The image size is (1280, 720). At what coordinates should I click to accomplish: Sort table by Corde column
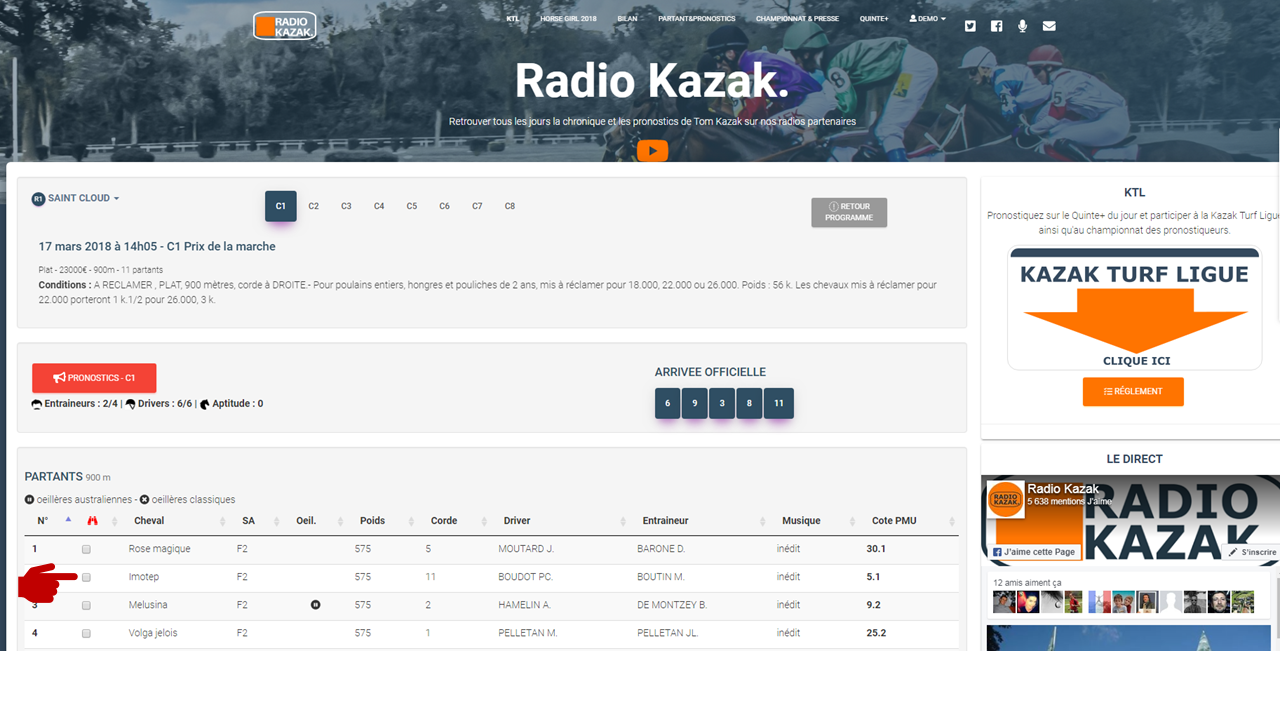(x=454, y=521)
